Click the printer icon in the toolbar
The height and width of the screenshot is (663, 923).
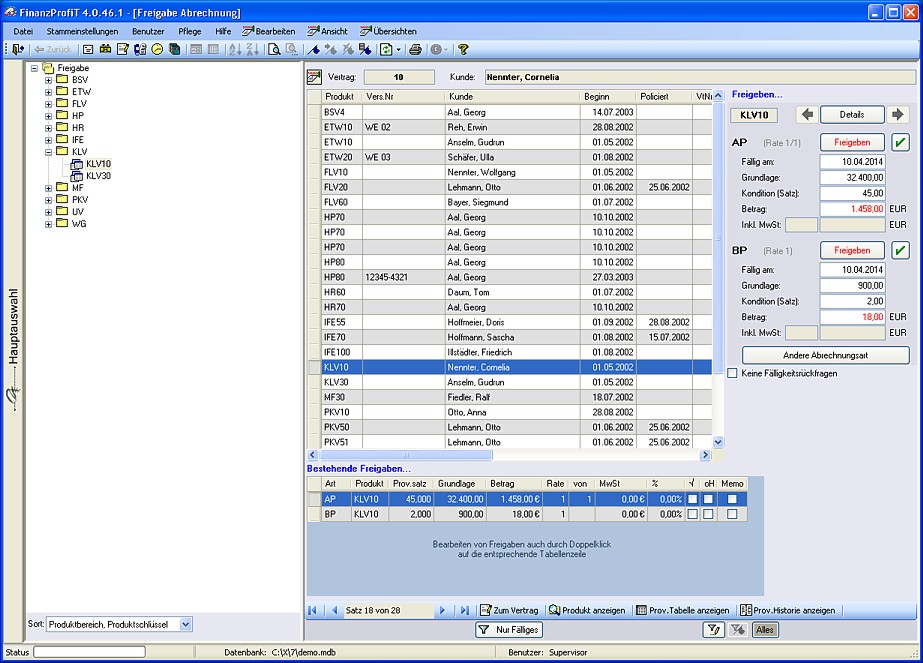click(x=415, y=49)
